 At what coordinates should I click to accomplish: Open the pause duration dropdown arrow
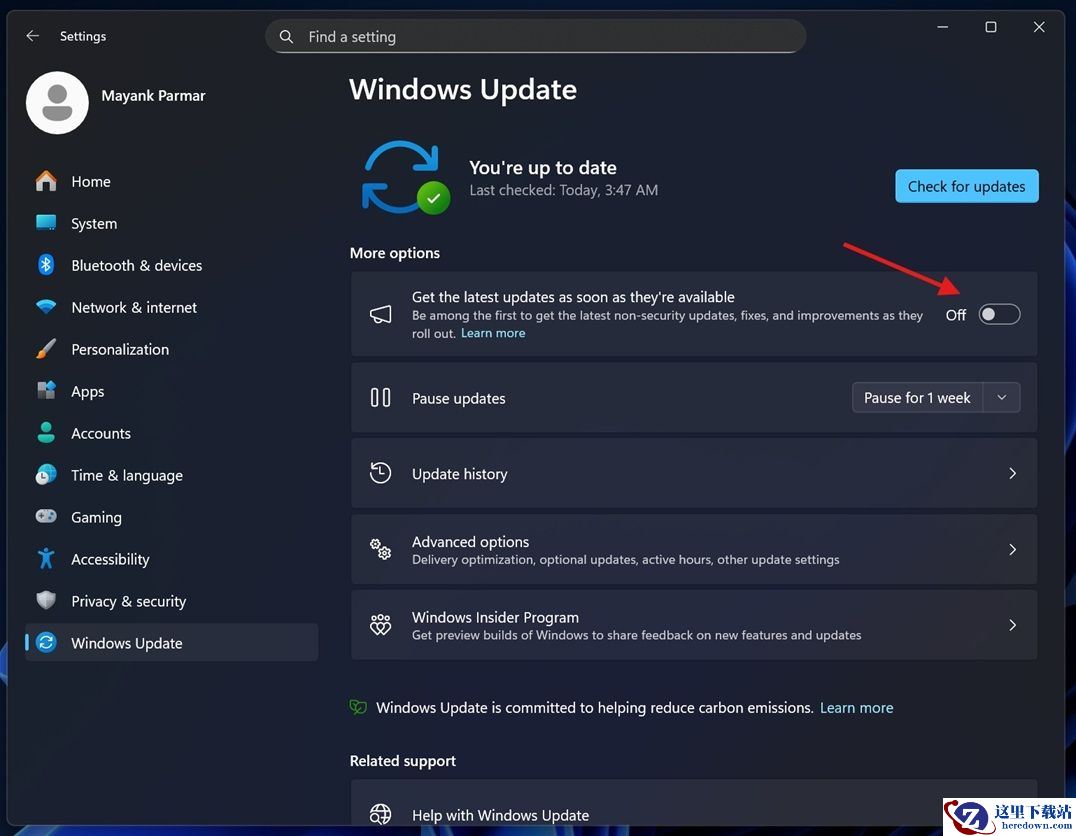[1002, 398]
